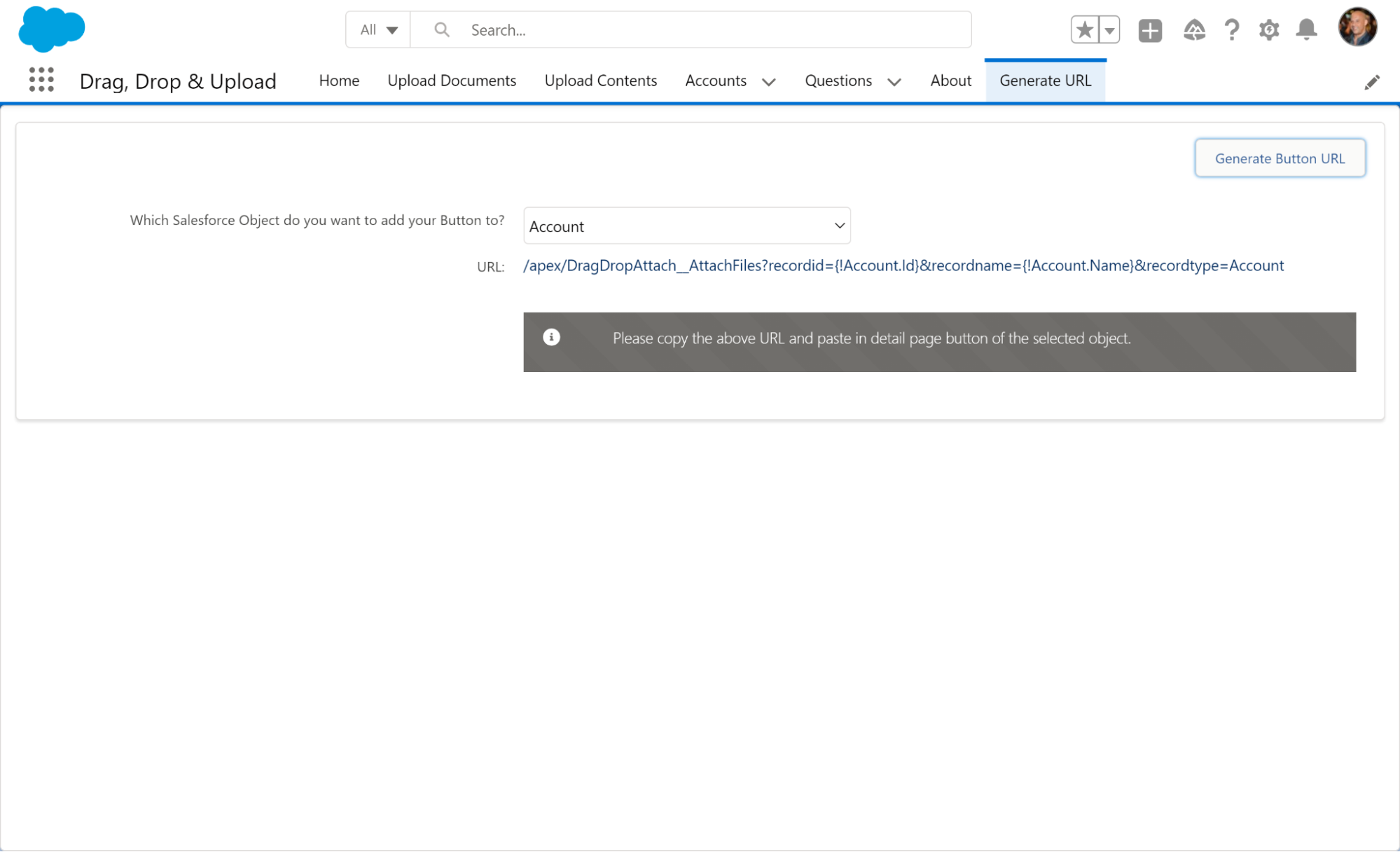Open the Salesforce Object selector dropdown
The image size is (1400, 852).
coord(686,225)
